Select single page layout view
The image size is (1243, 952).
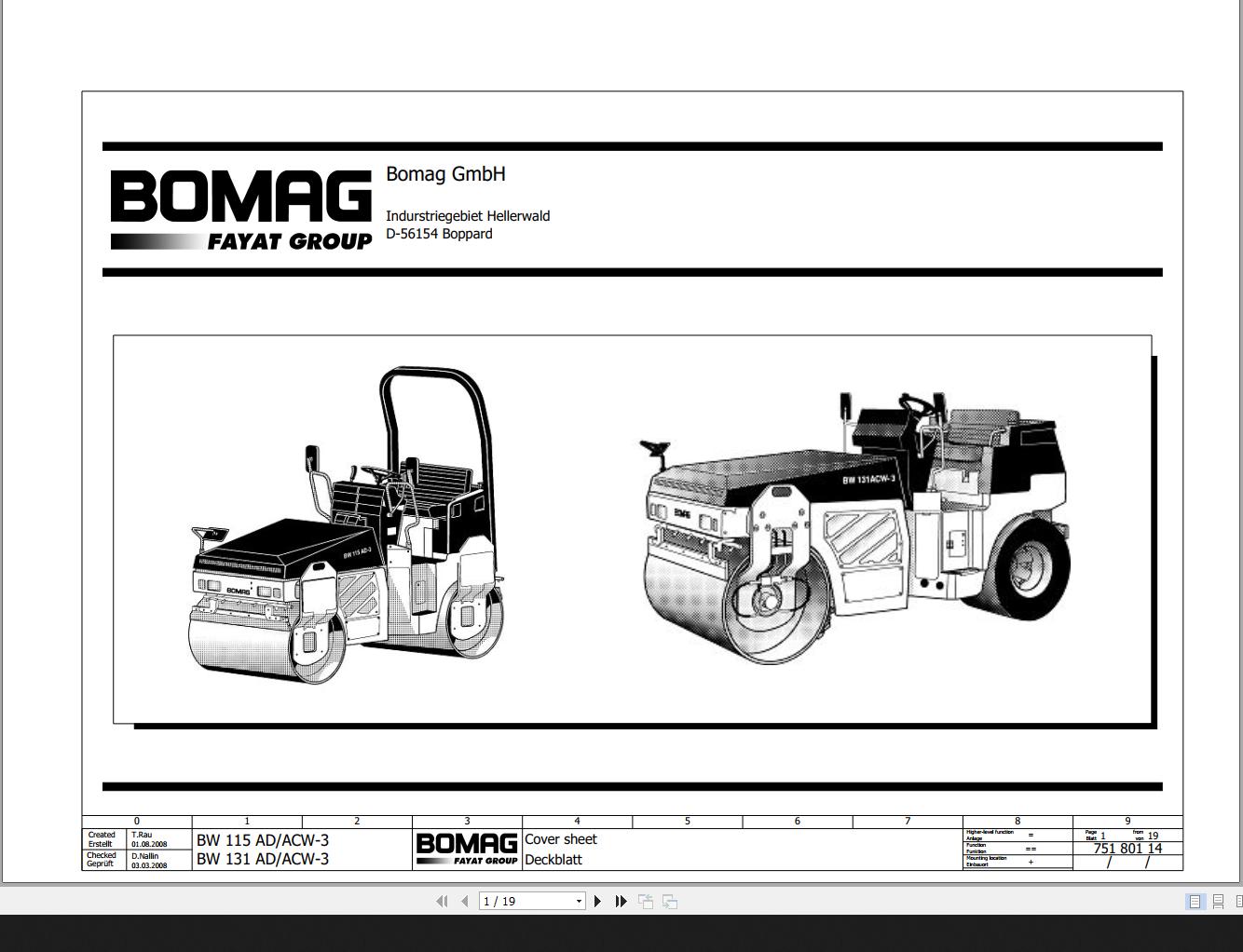(1195, 901)
